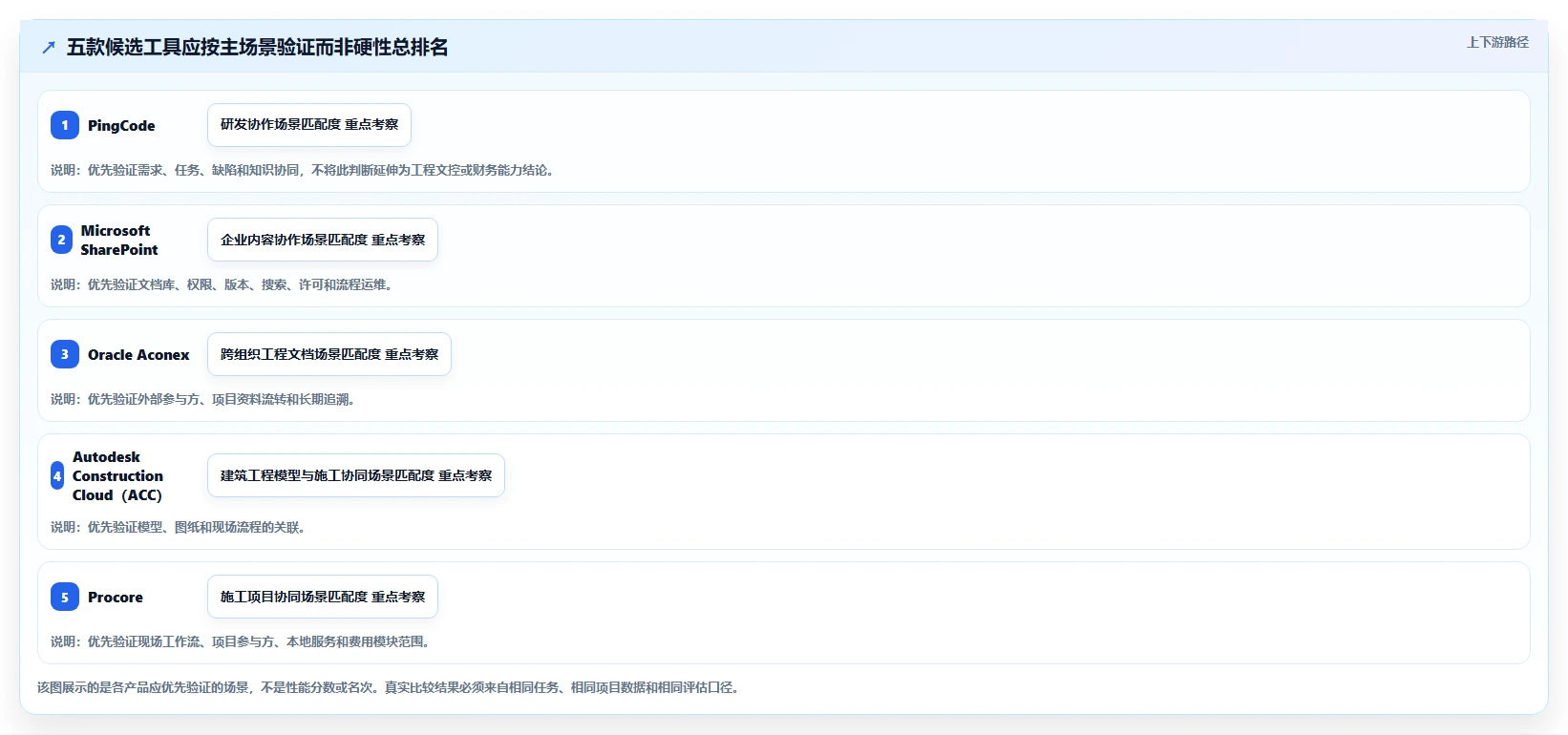Screen dimensions: 1568x735
Task: Click number badge 1 for PingCode
Action: (x=65, y=125)
